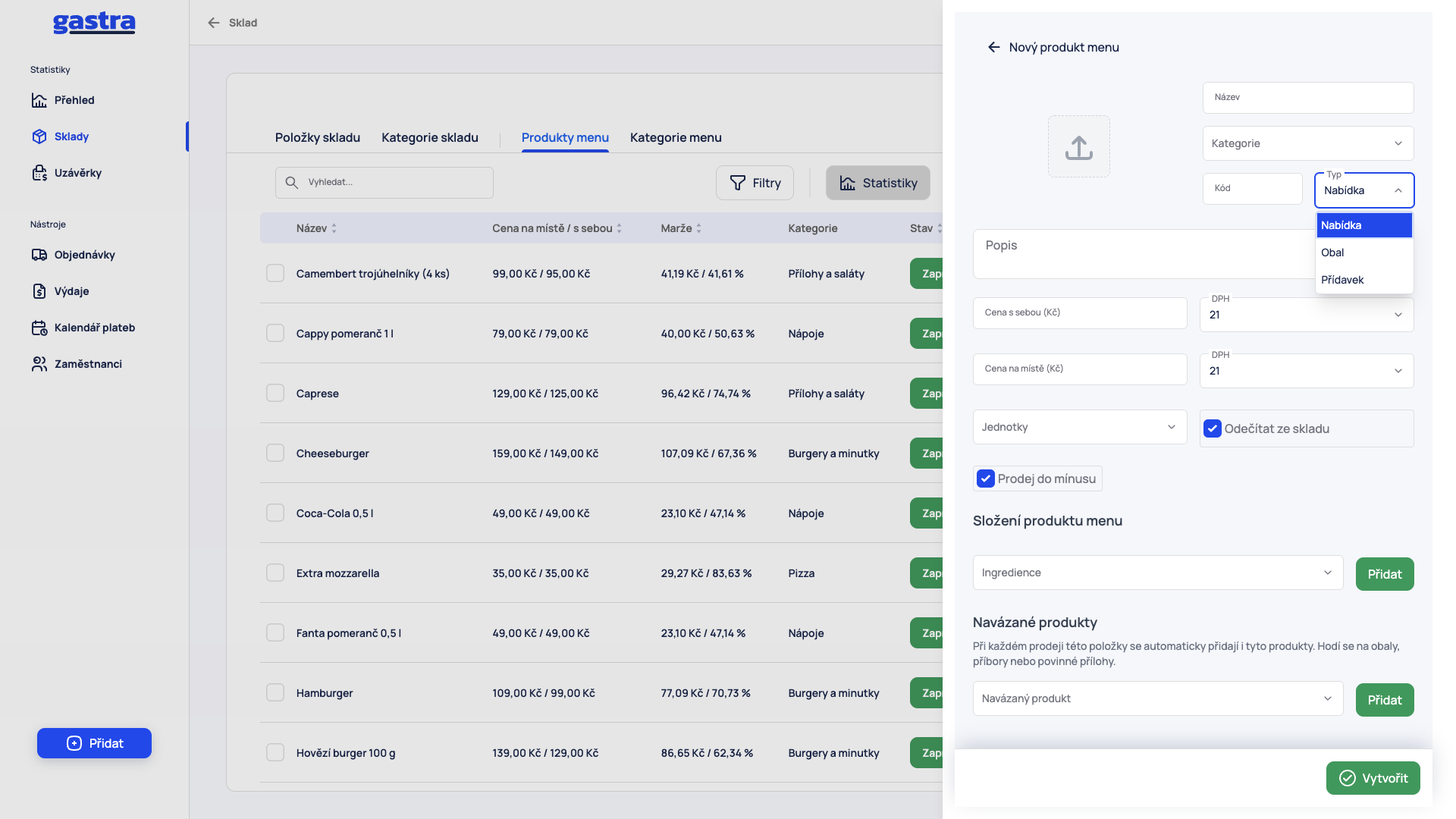Uncheck Odečítat ze skladu checkbox
Viewport: 1456px width, 819px height.
(x=1213, y=428)
